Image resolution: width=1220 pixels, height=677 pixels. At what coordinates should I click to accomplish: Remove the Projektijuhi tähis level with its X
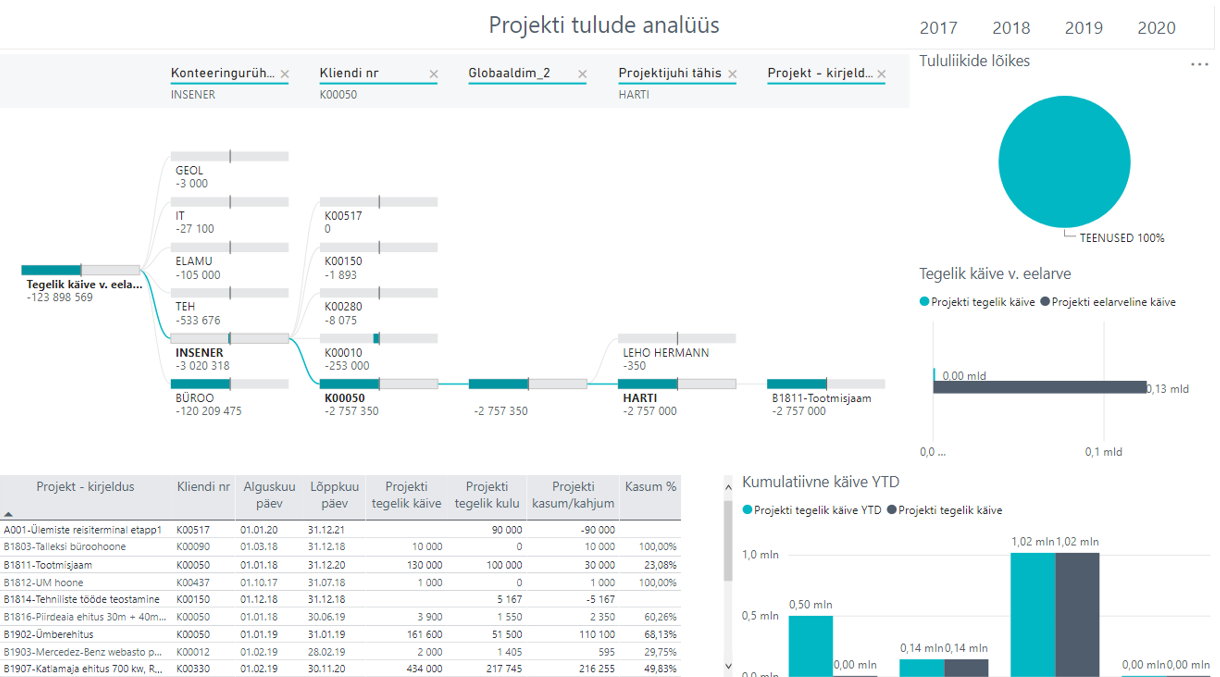tap(732, 74)
